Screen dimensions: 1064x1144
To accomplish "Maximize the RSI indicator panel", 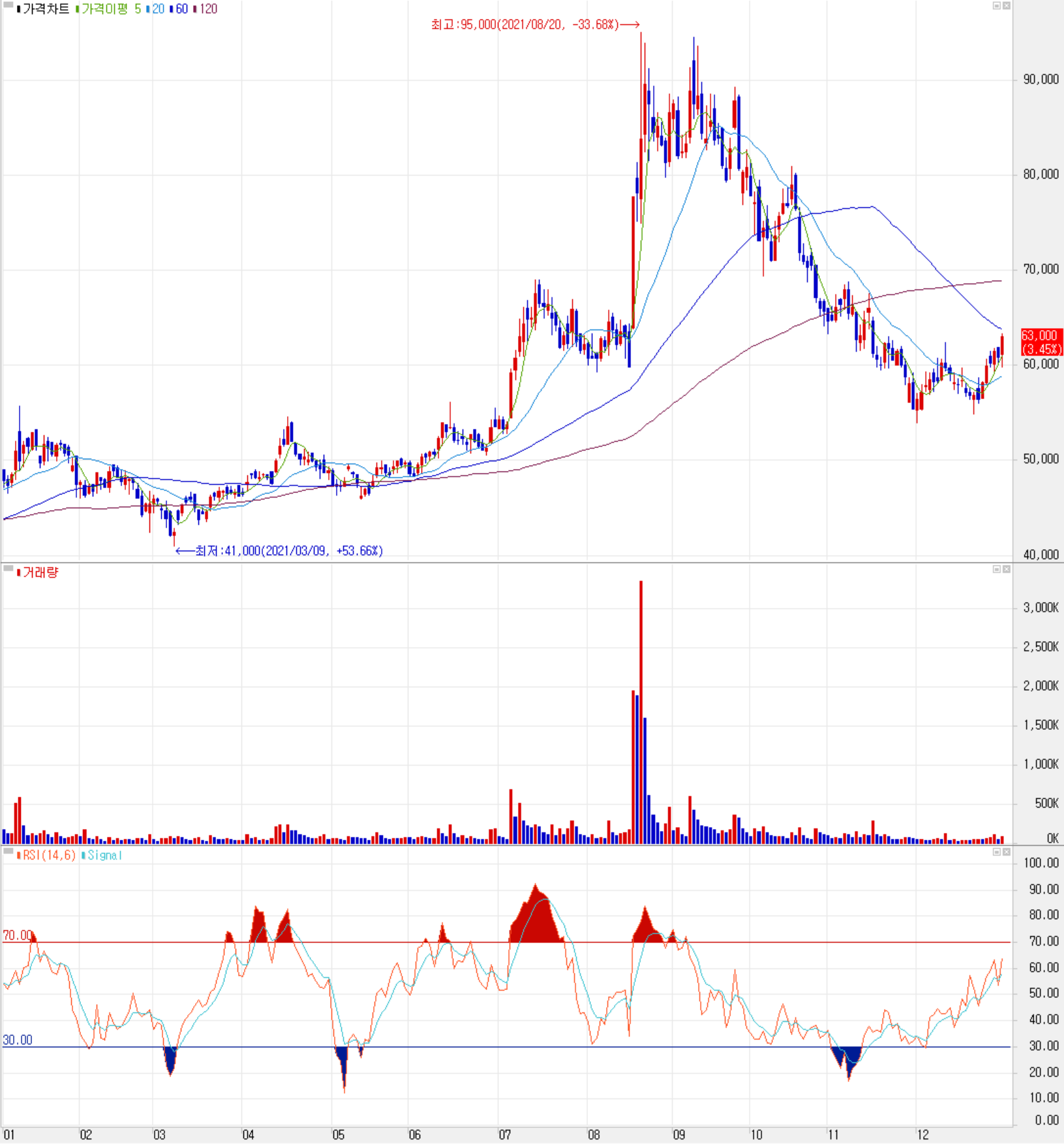I will [997, 852].
